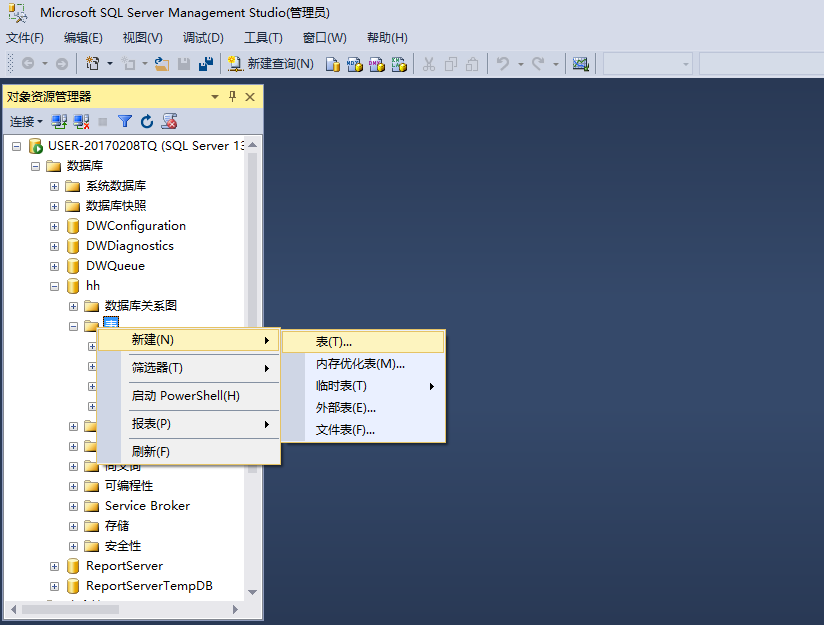Viewport: 824px width, 625px height.
Task: Click the Activity Monitor icon
Action: click(581, 64)
